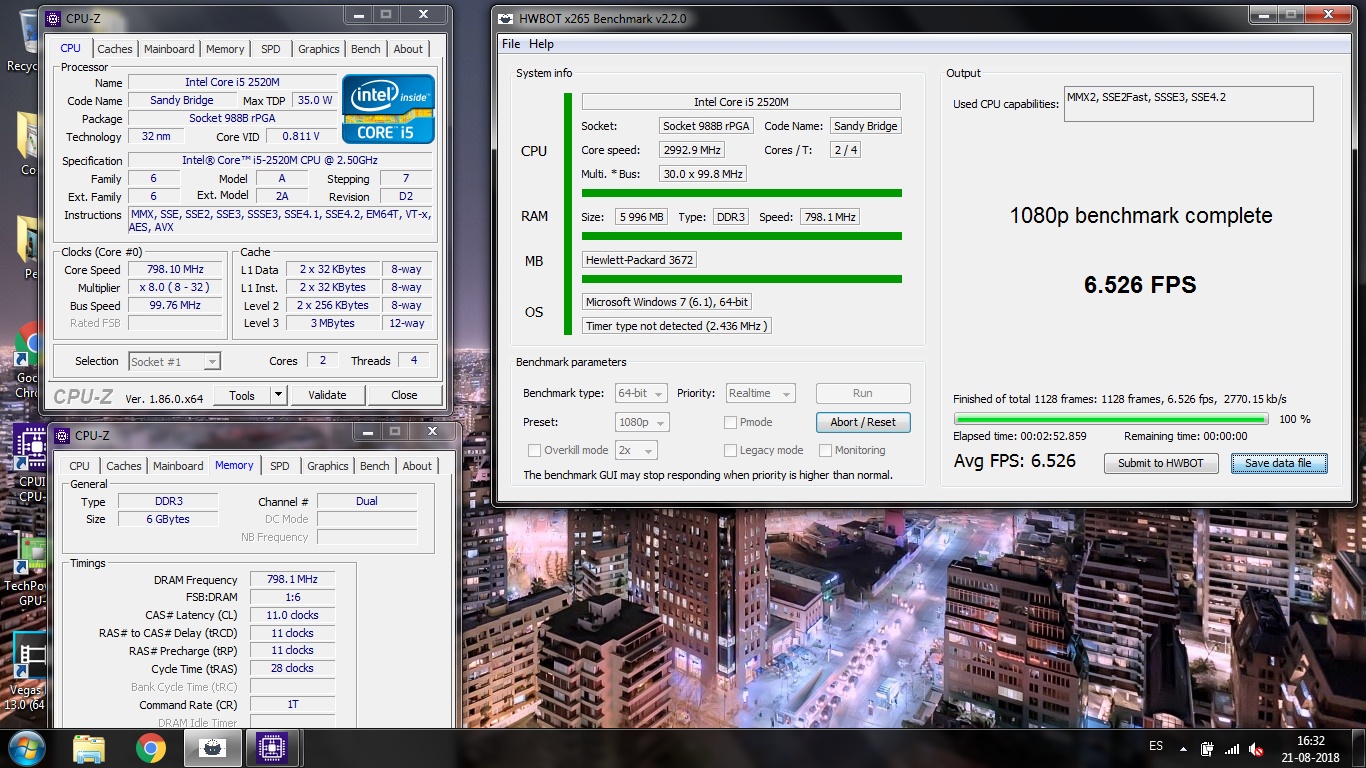Click the 6.526 FPS result text
This screenshot has width=1366, height=768.
click(1140, 285)
